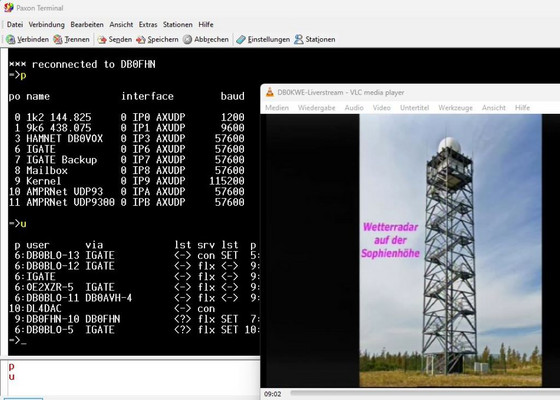
Task: Click the 'HAMNET DB0VOX' port row
Action: (127, 139)
